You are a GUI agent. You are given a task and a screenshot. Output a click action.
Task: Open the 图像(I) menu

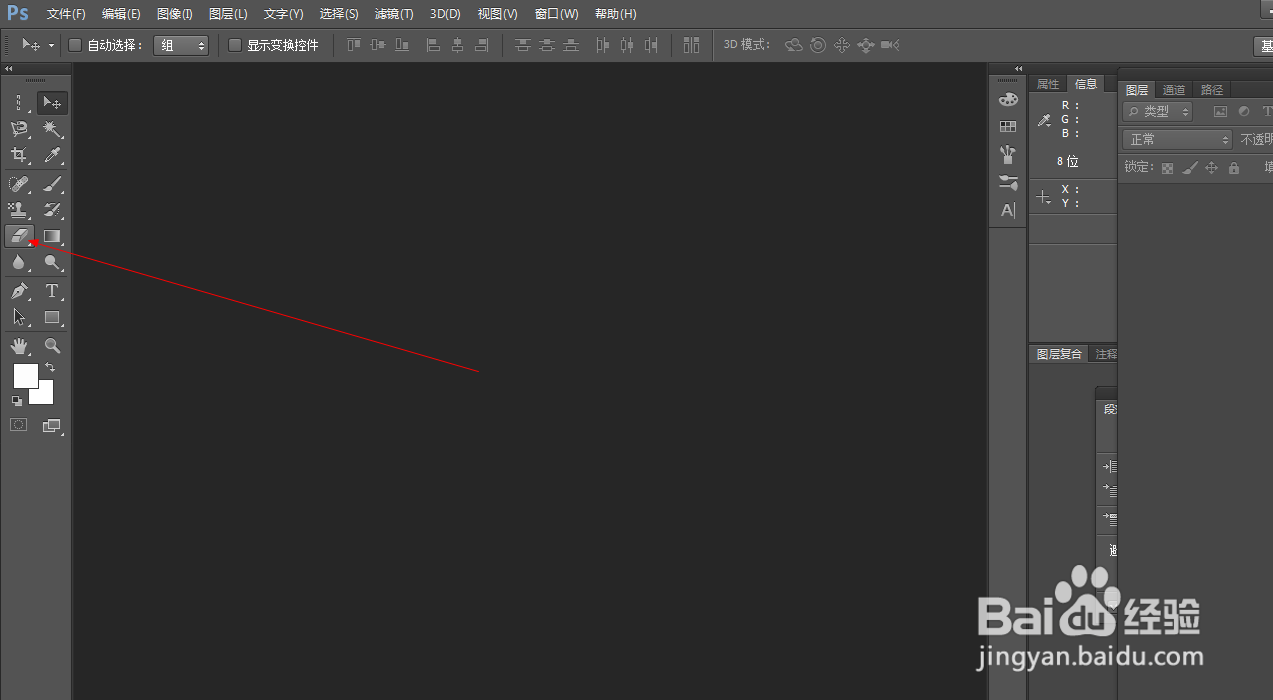[175, 14]
